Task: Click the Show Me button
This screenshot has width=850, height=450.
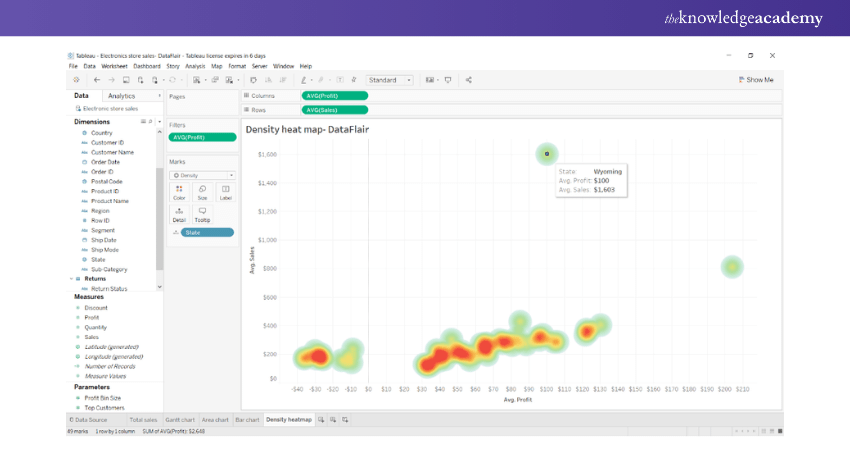Action: 756,79
